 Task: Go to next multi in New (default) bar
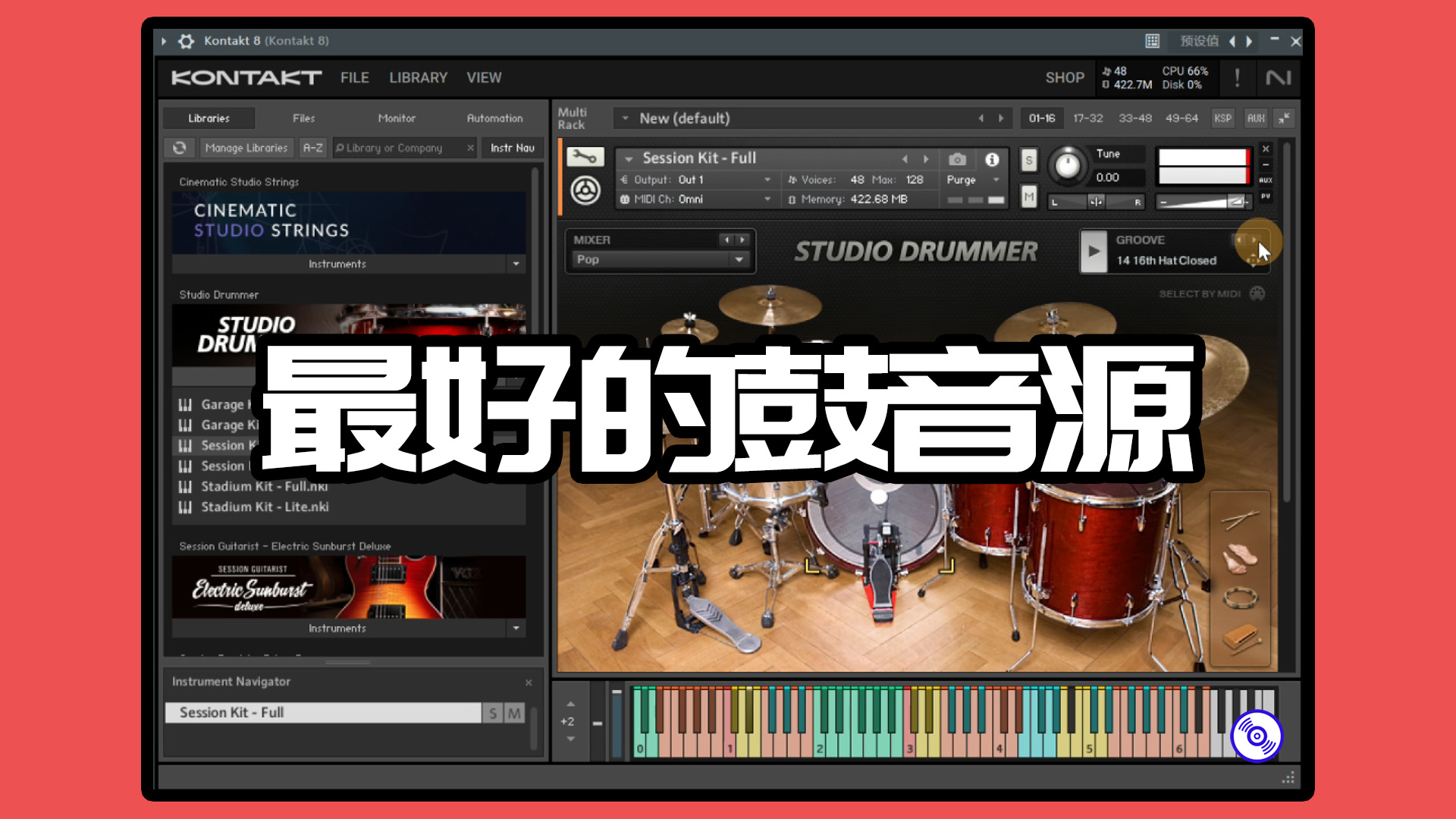coord(1001,118)
